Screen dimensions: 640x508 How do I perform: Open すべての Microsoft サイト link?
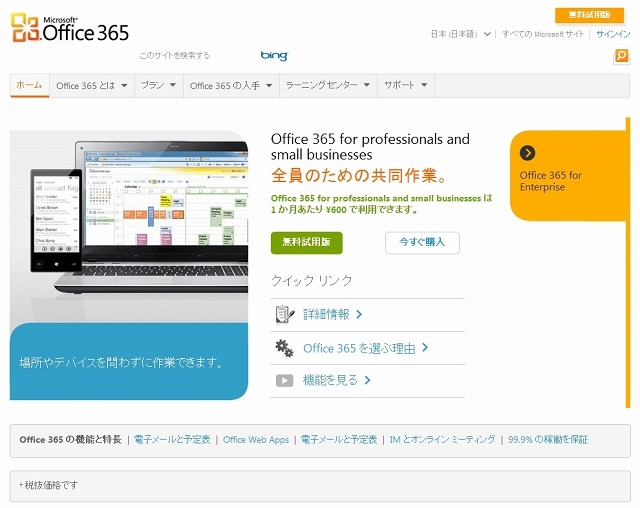pyautogui.click(x=543, y=34)
